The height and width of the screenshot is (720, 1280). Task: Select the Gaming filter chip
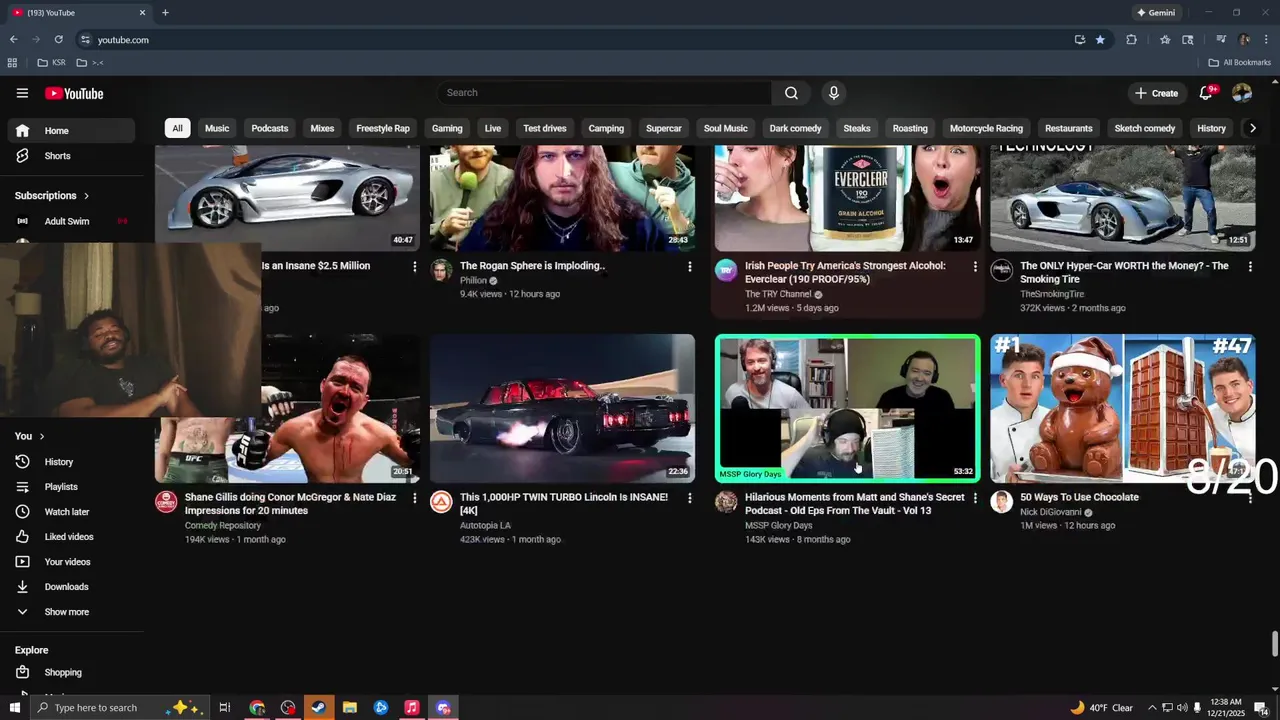click(x=447, y=128)
